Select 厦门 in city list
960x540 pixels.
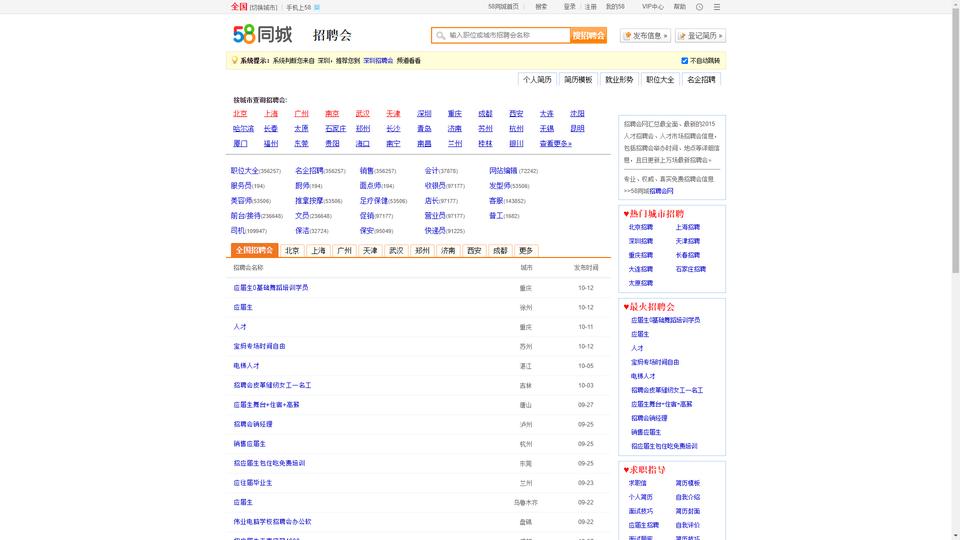point(240,143)
